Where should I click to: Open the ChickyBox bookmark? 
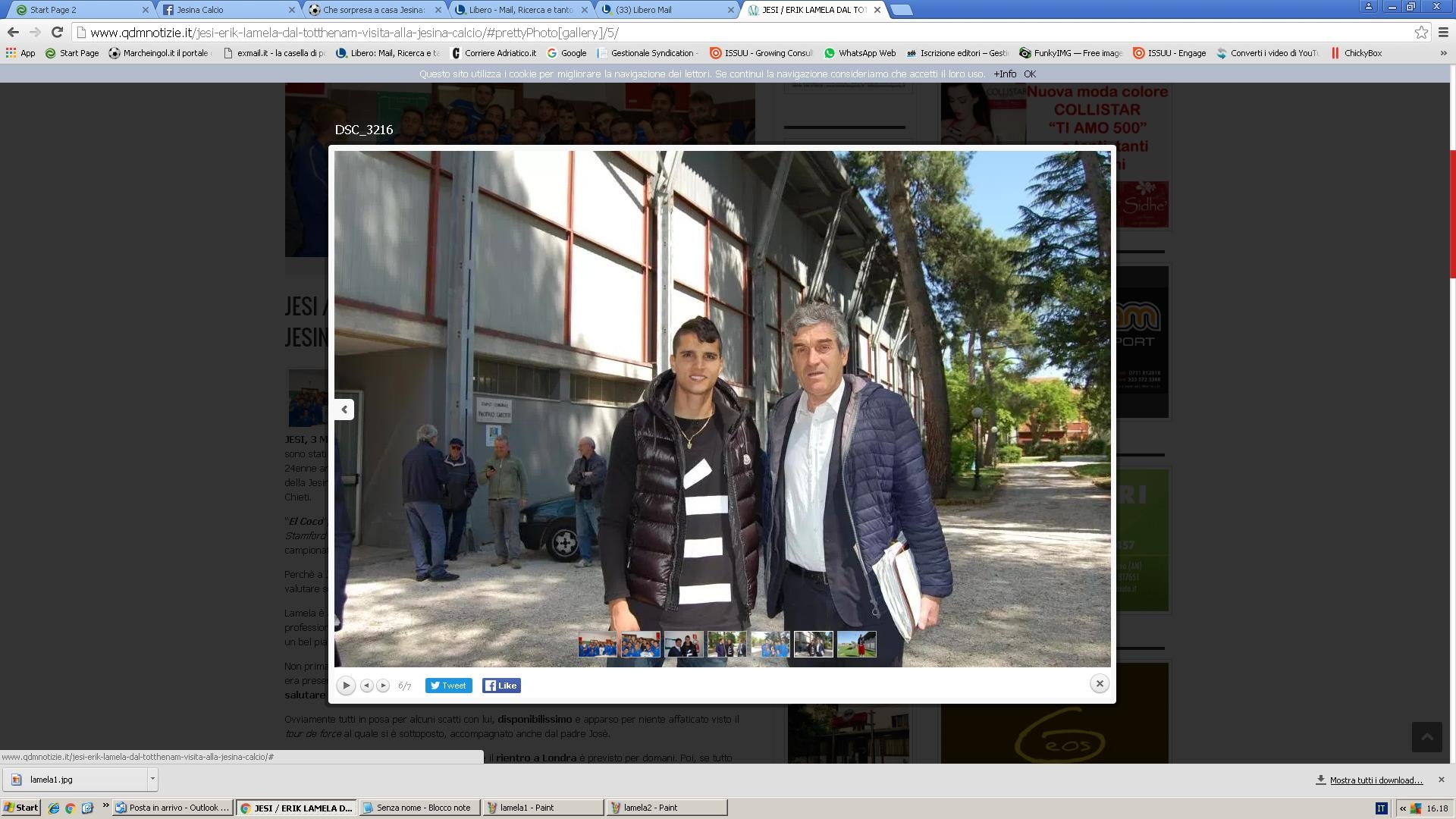(1356, 53)
